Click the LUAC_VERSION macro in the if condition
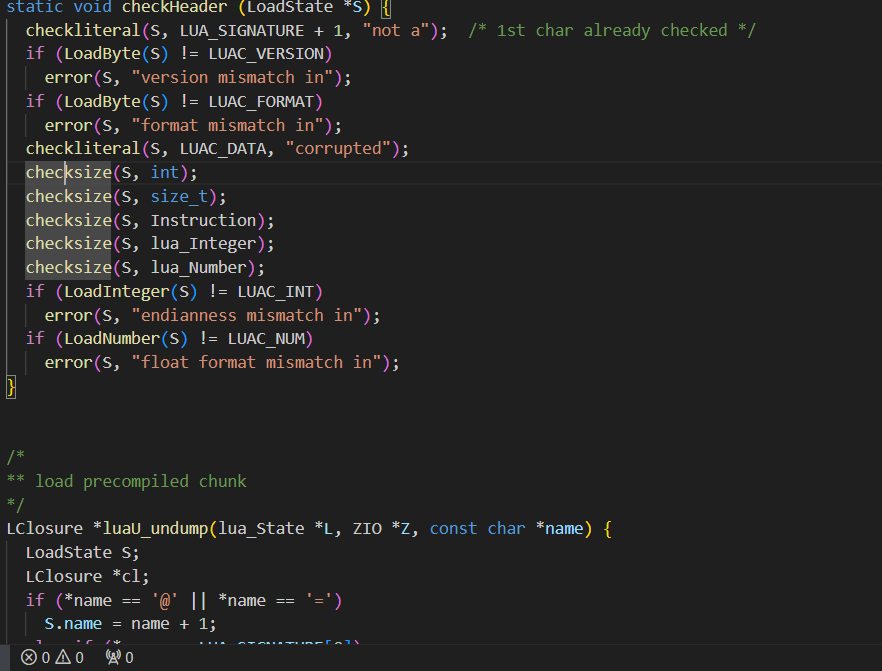The image size is (882, 671). coord(266,54)
